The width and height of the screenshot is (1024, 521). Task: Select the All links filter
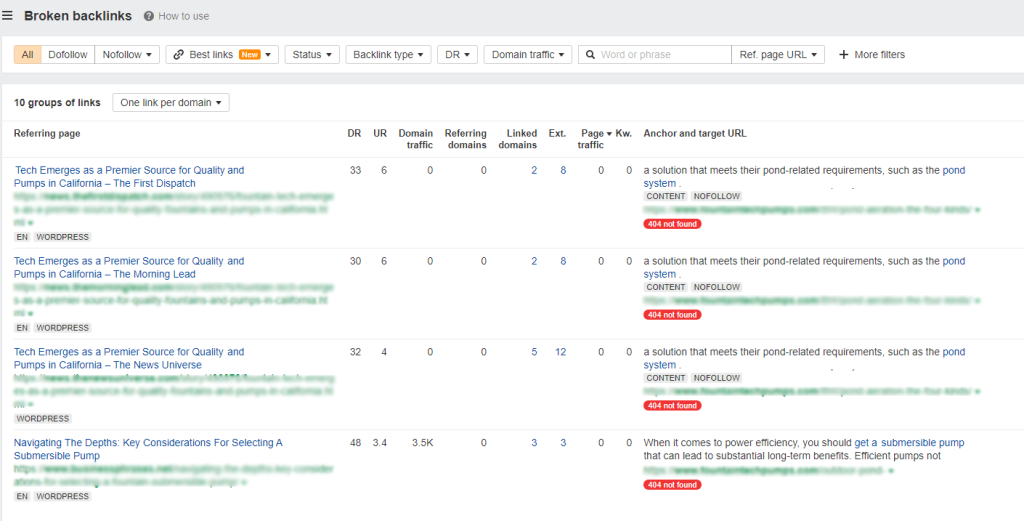pyautogui.click(x=27, y=55)
